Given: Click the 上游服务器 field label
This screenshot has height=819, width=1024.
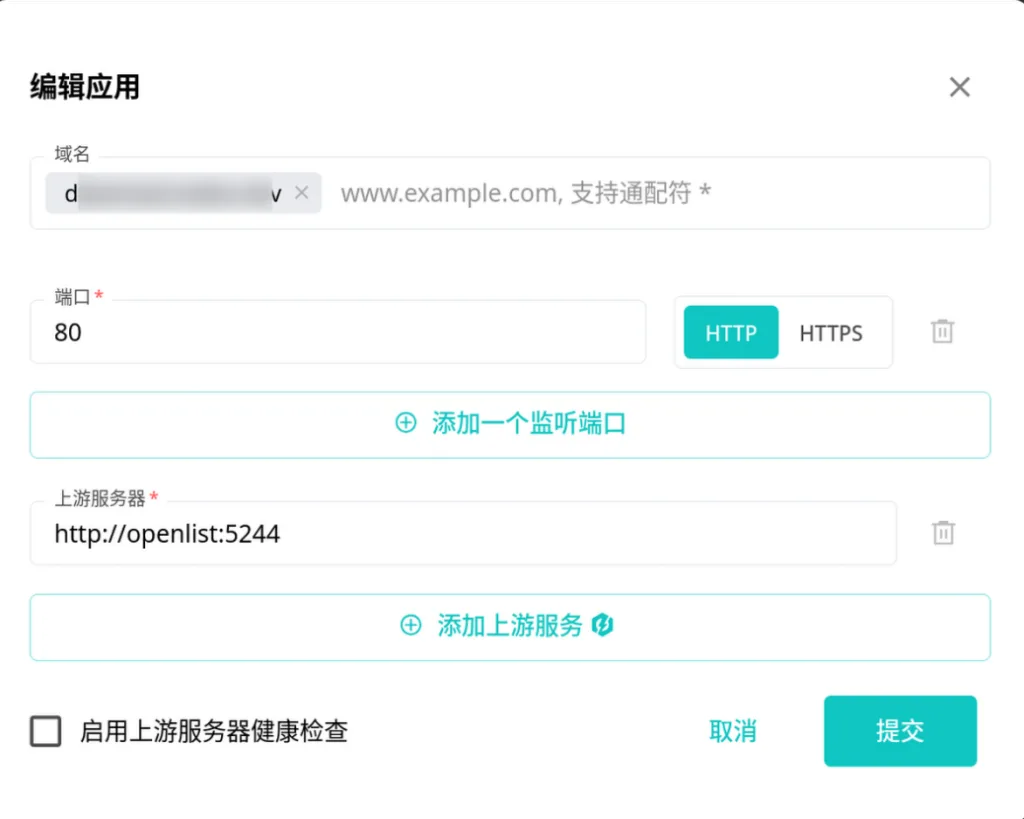Looking at the screenshot, I should point(100,497).
